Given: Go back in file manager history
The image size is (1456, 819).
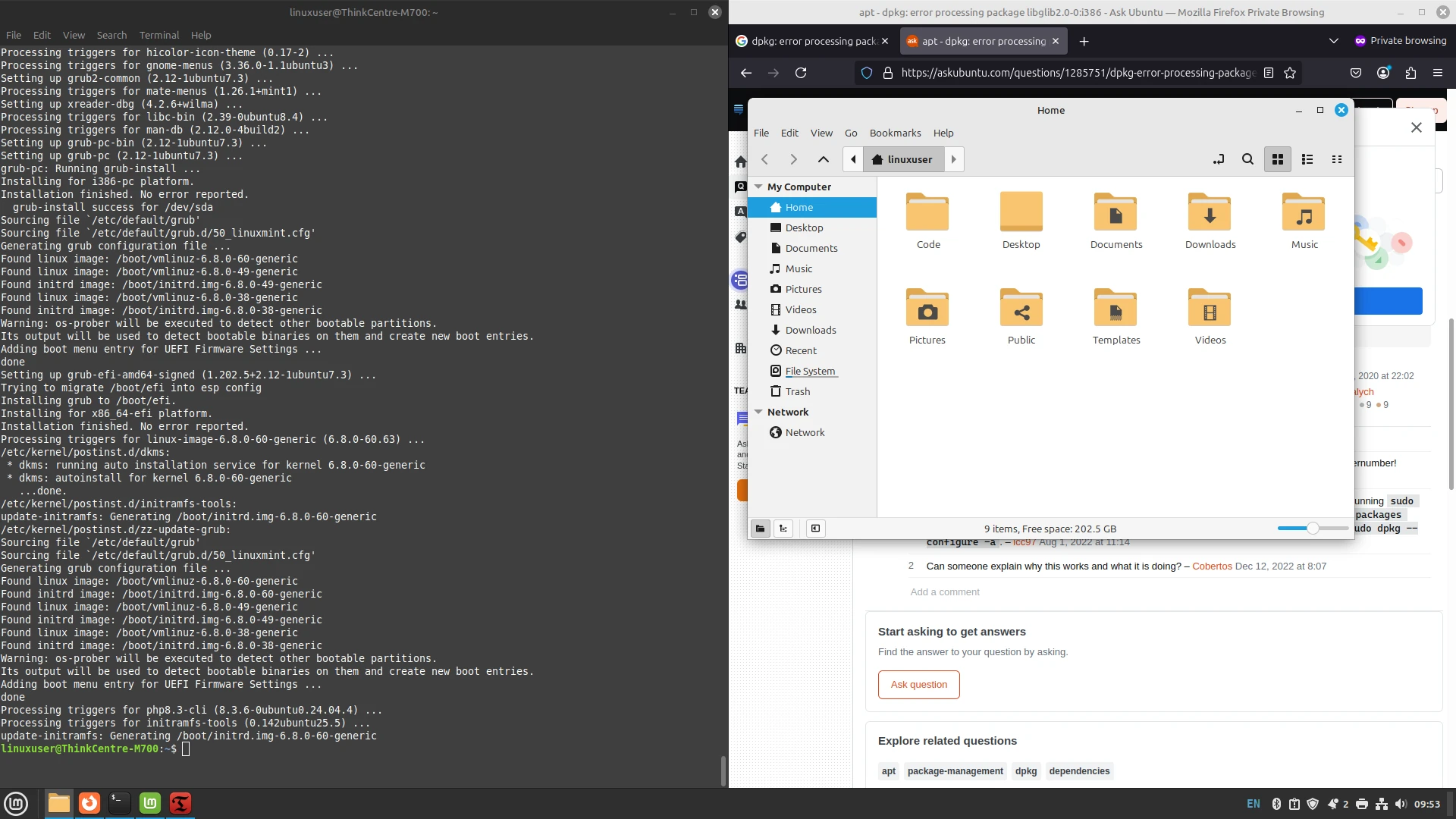Looking at the screenshot, I should tap(765, 159).
